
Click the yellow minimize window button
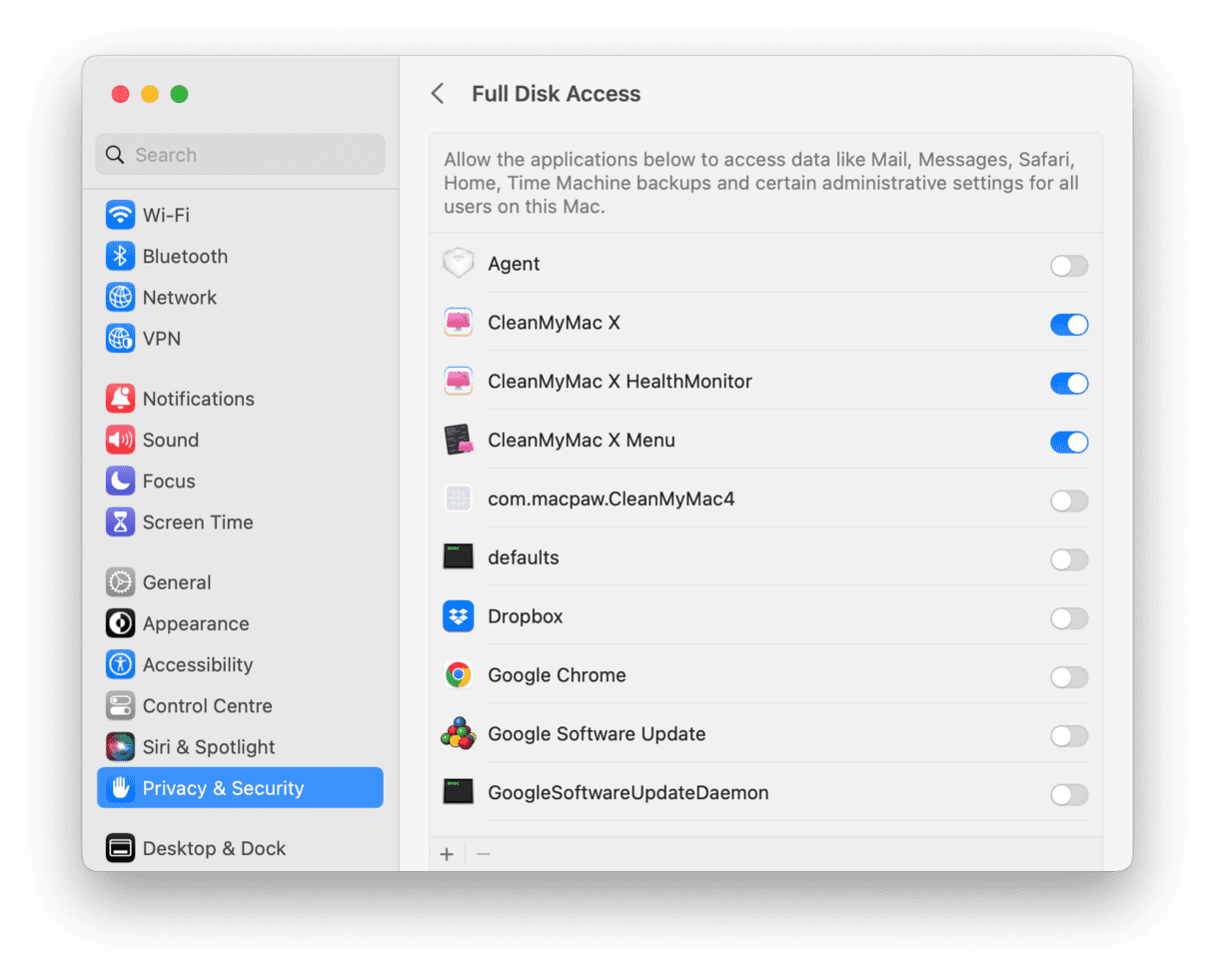tap(150, 94)
